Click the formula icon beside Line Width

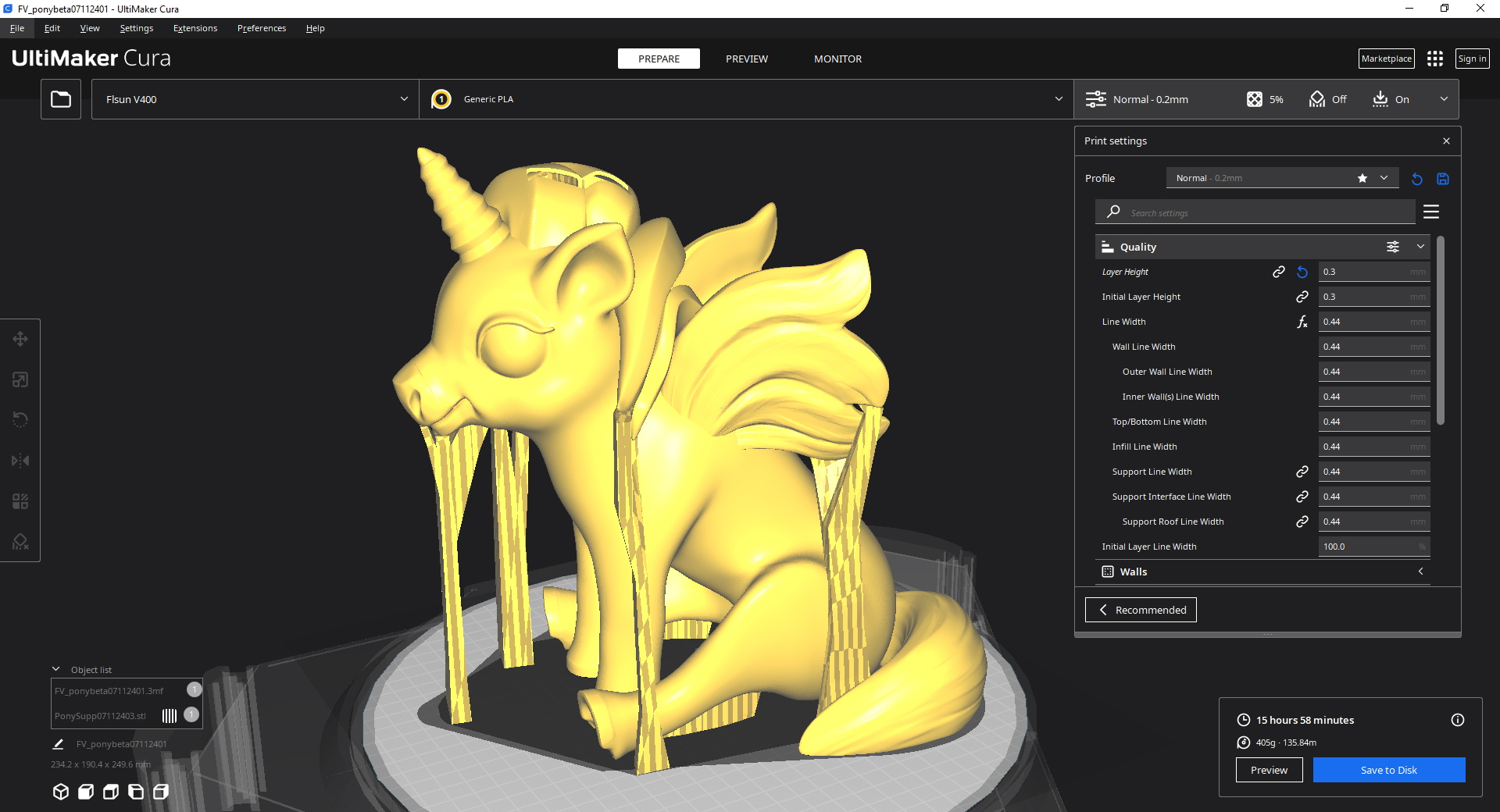click(x=1302, y=322)
